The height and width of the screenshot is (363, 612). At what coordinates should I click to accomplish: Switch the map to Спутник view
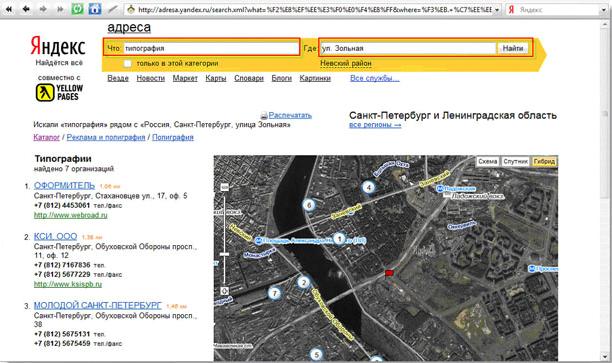click(516, 161)
